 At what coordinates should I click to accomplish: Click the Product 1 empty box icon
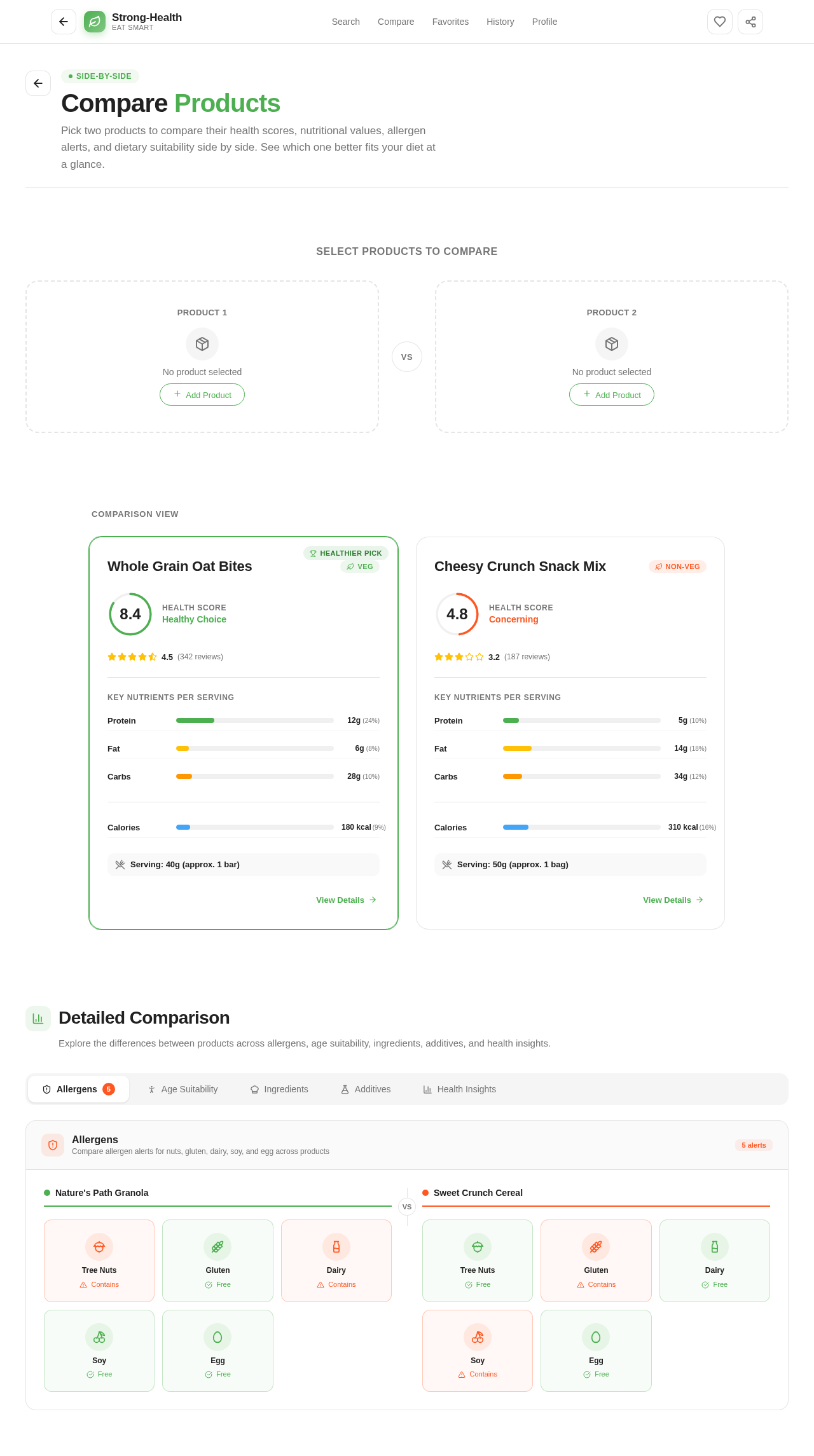coord(202,344)
